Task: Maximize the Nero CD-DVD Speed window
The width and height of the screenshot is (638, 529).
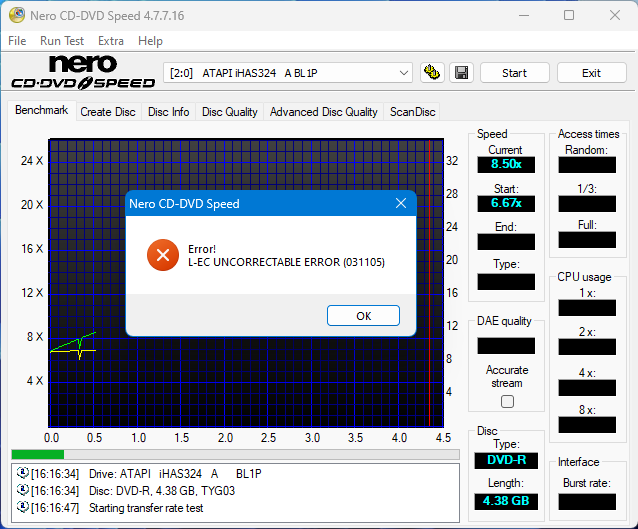Action: point(569,15)
